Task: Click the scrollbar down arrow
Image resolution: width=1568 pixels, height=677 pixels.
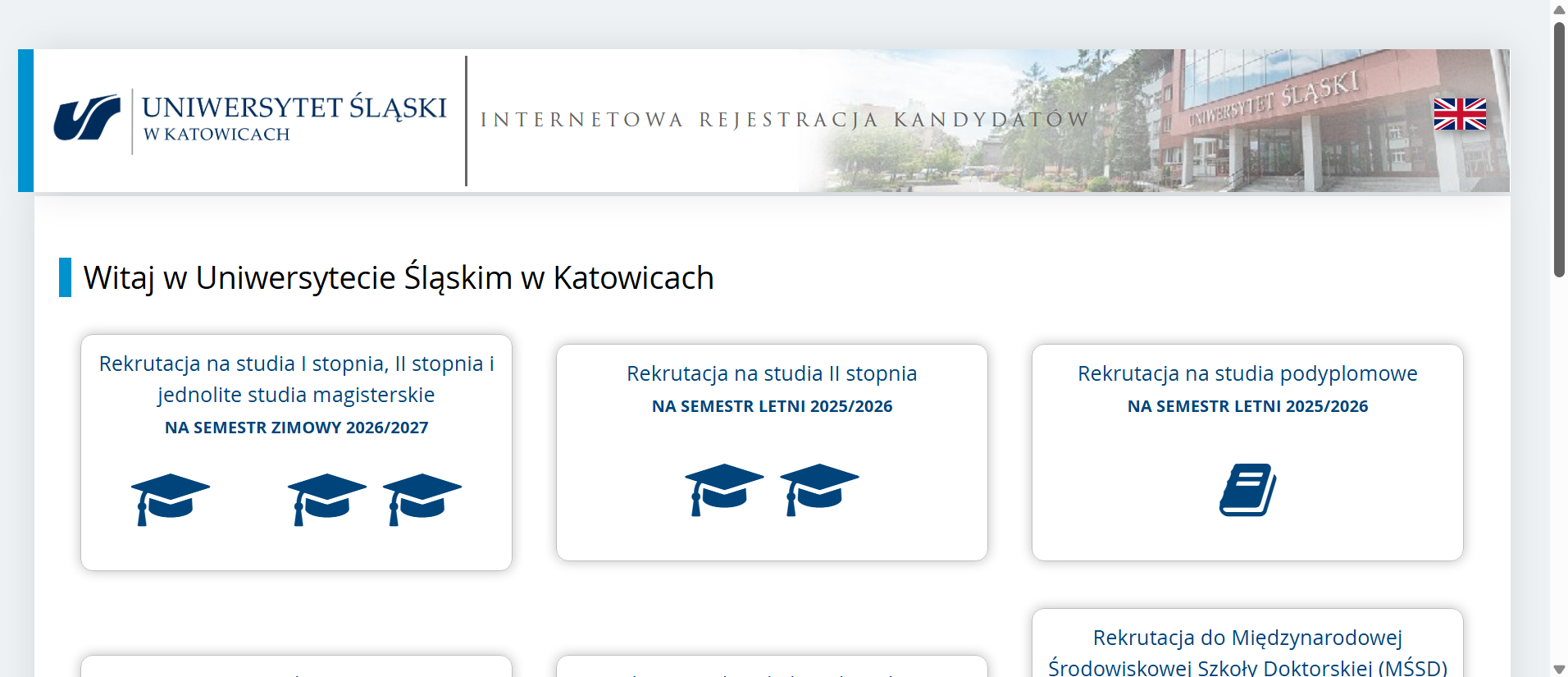Action: tap(1559, 670)
